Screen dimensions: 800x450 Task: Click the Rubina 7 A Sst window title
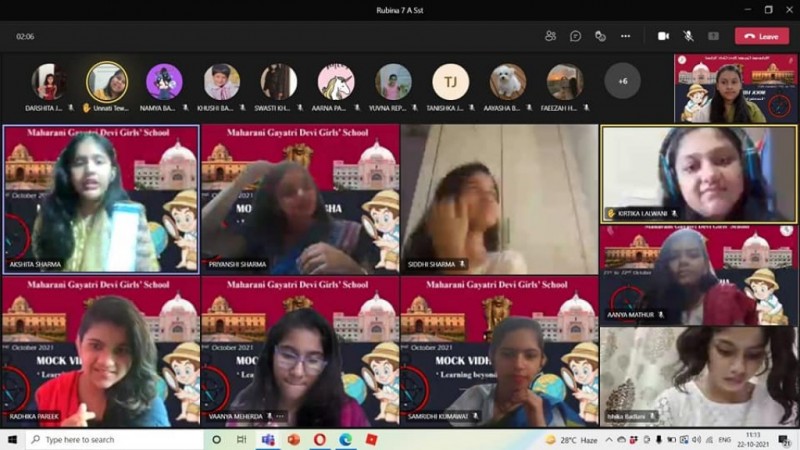coord(400,10)
